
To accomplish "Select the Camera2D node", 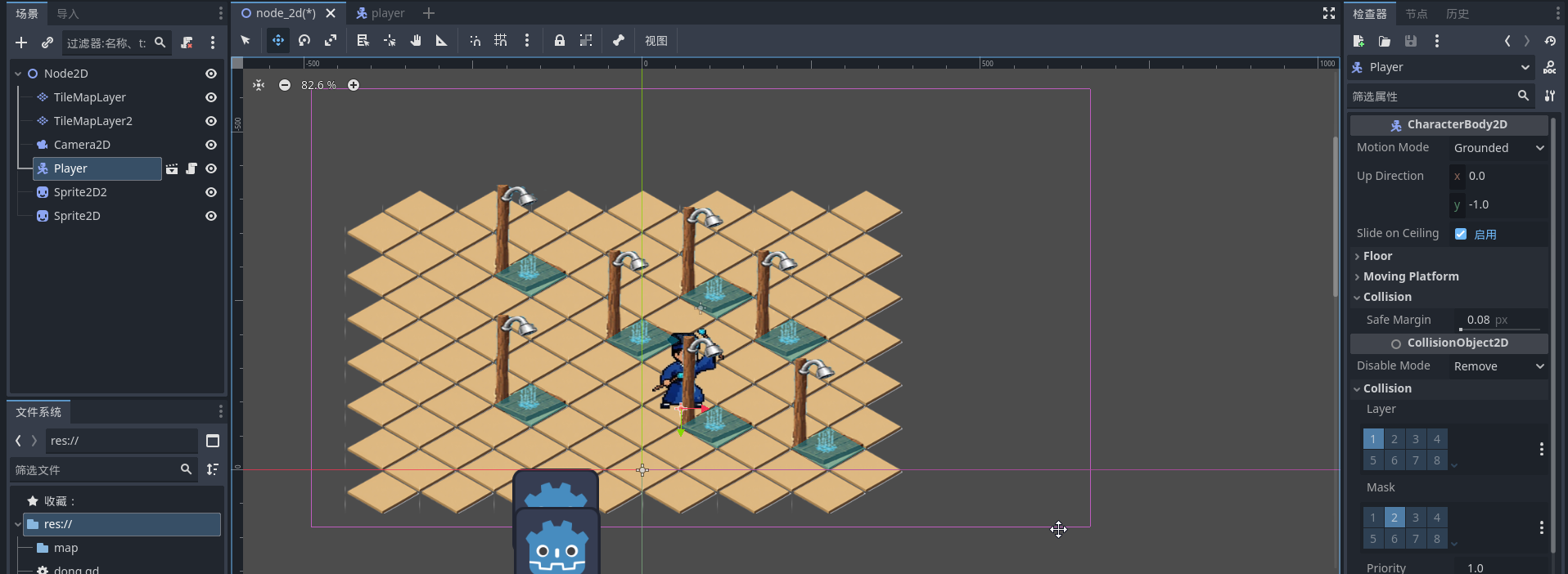I will (82, 145).
